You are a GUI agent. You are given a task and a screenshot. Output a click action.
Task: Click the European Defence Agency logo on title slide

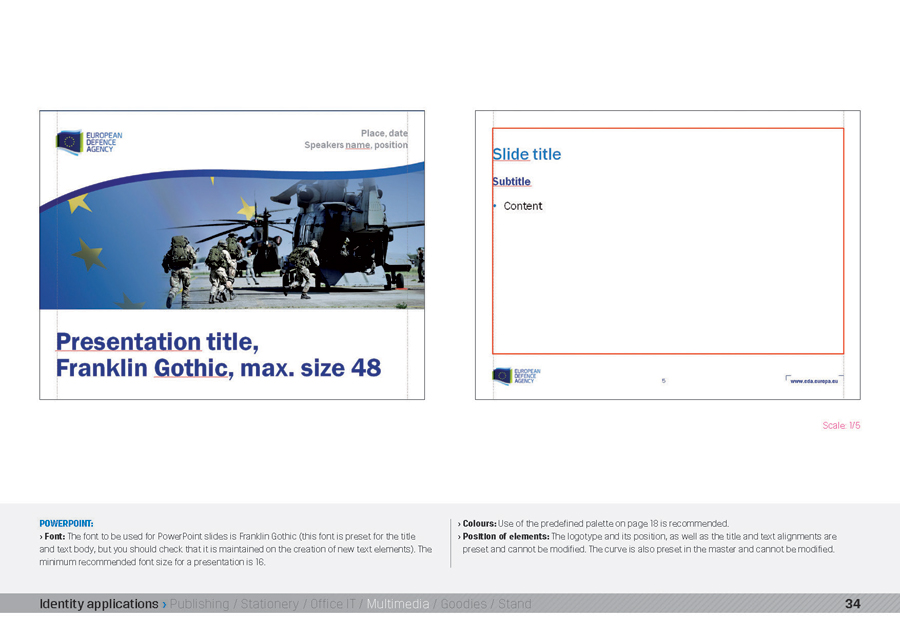[89, 142]
